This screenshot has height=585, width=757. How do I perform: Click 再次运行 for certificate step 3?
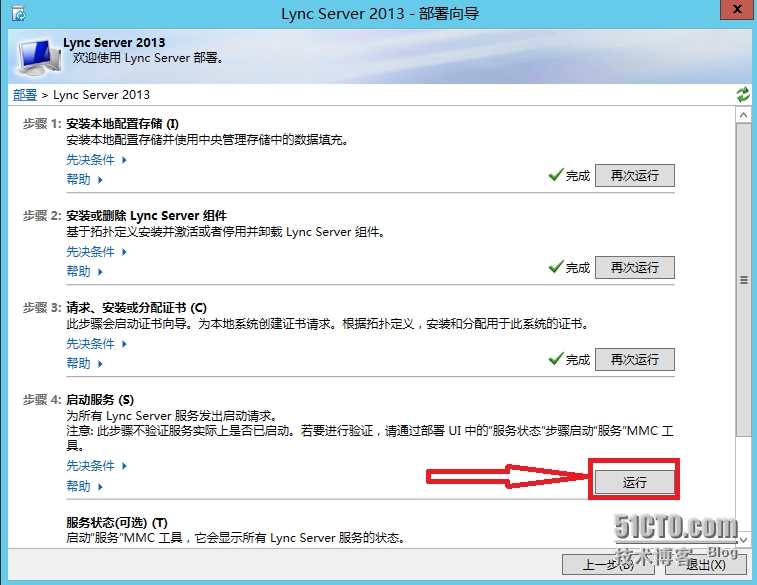(634, 359)
